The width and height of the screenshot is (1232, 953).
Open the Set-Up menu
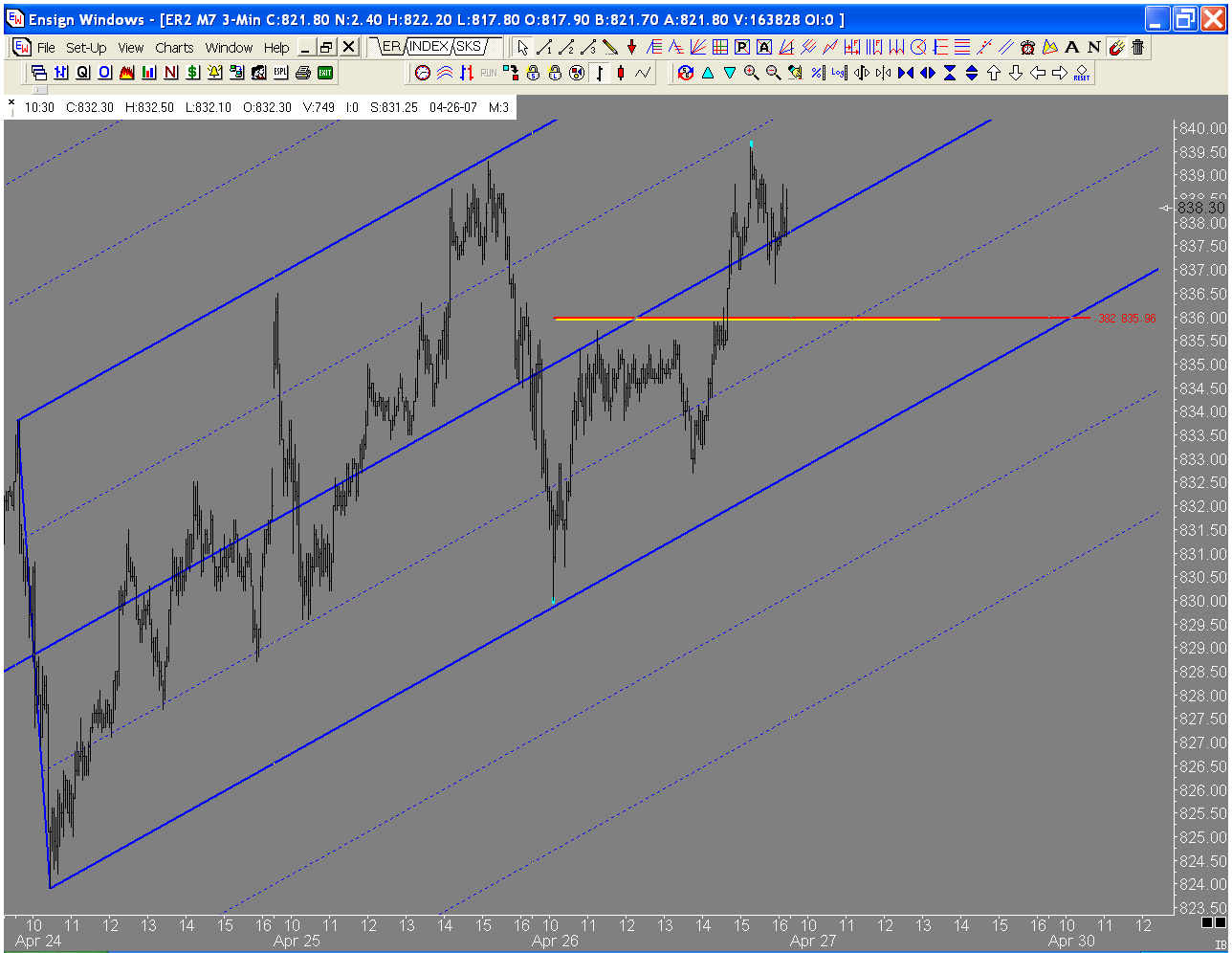[x=86, y=47]
